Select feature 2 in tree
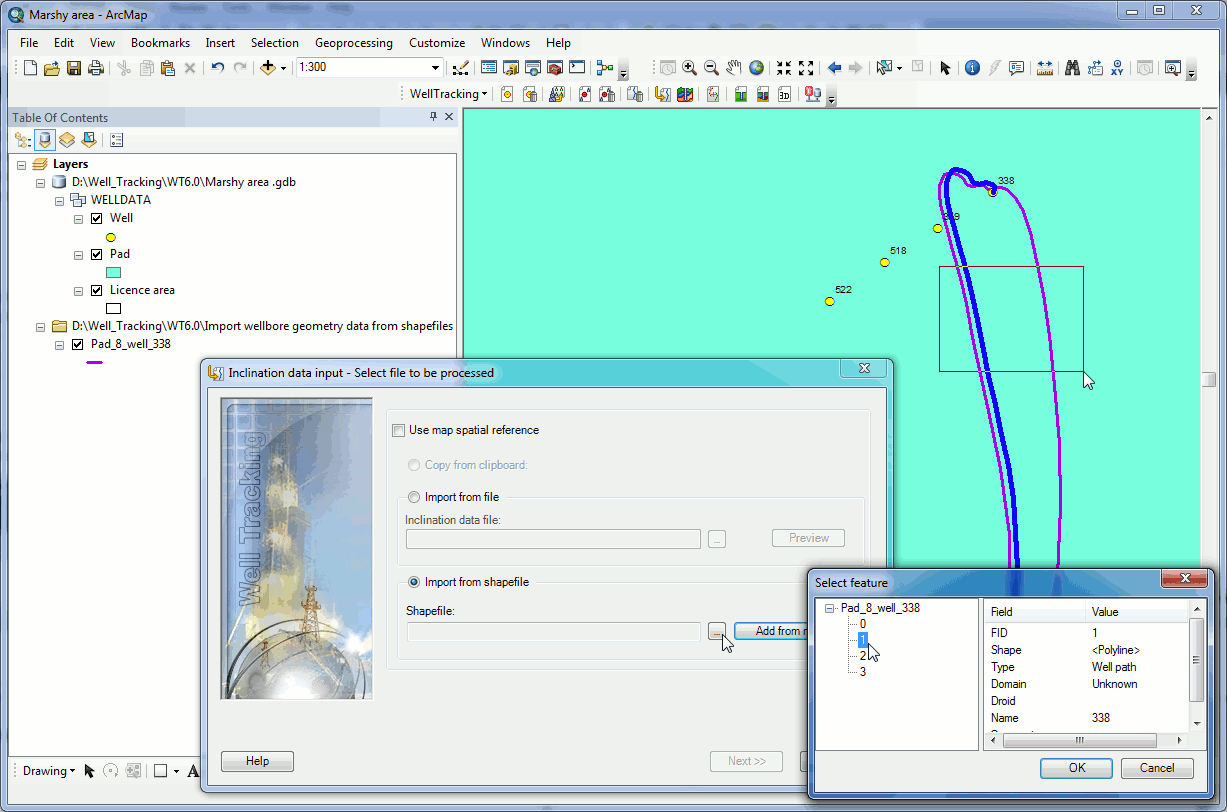The height and width of the screenshot is (812, 1227). coord(863,656)
